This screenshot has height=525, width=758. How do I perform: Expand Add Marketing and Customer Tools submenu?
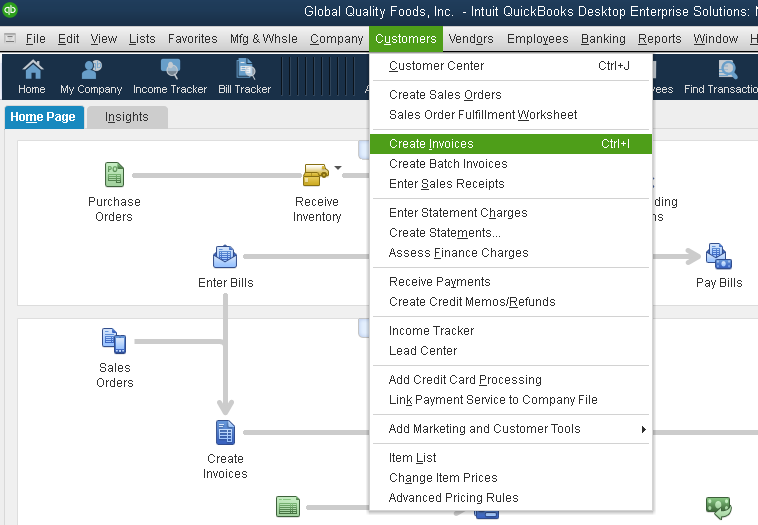(x=643, y=429)
